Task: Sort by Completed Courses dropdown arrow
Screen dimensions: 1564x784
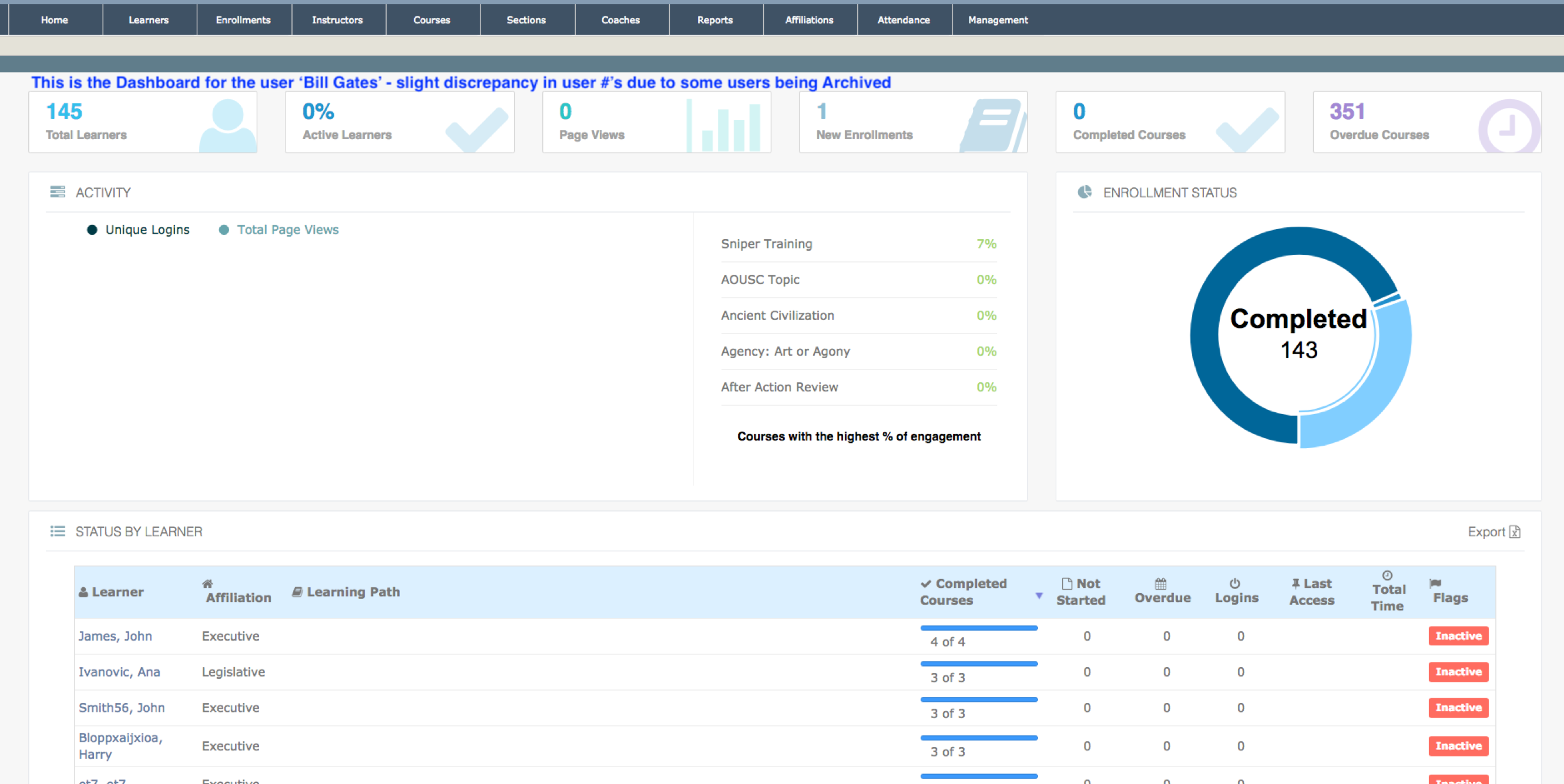Action: (x=1039, y=595)
